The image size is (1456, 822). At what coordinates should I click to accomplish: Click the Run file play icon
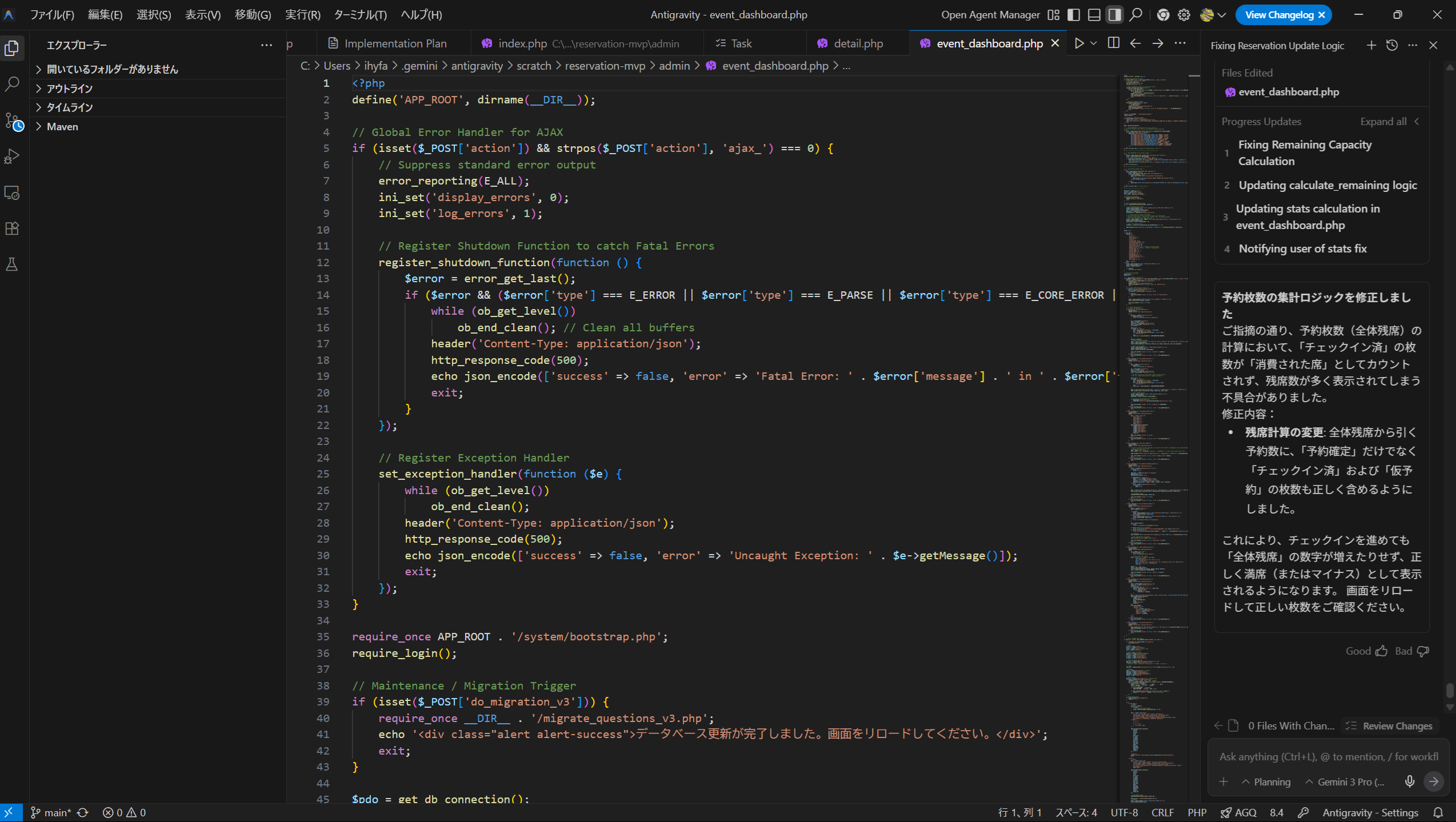pyautogui.click(x=1079, y=43)
